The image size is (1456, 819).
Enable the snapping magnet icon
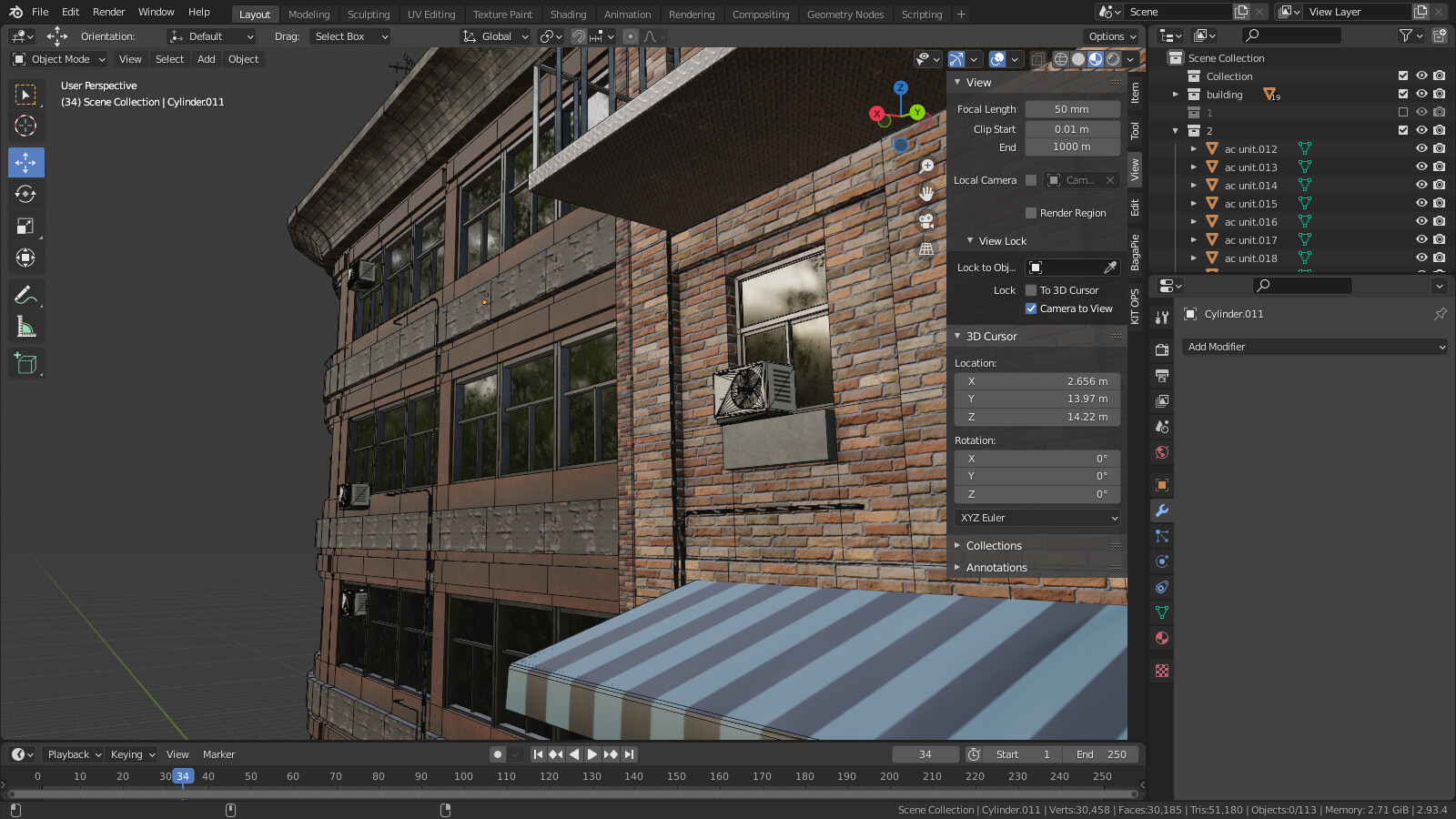click(580, 36)
